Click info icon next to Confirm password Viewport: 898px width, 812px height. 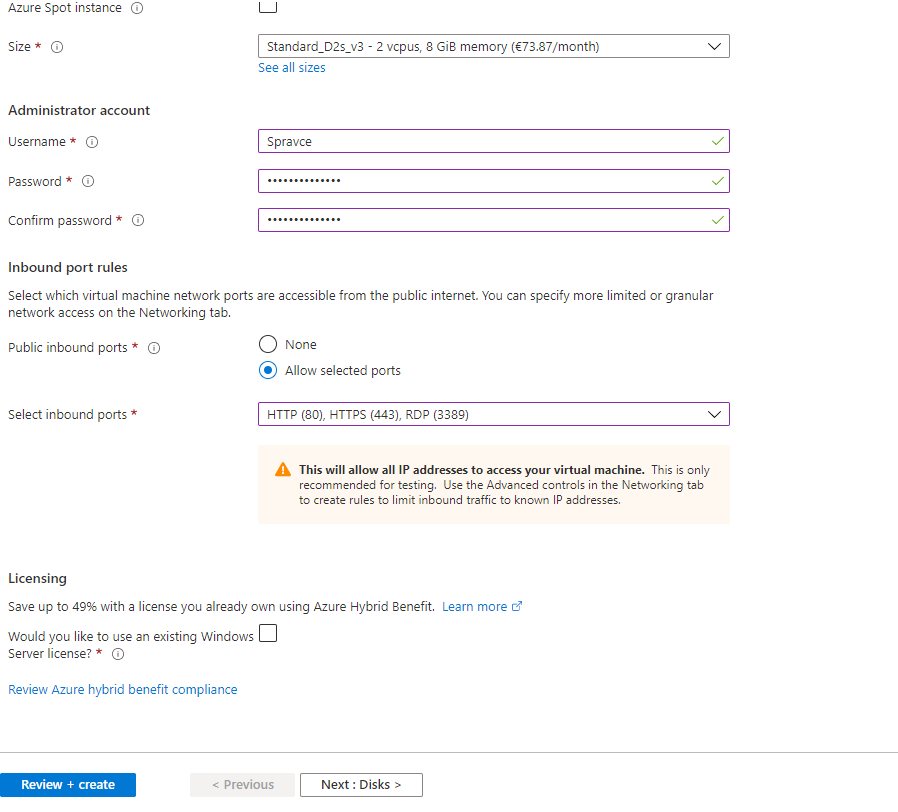pos(138,220)
